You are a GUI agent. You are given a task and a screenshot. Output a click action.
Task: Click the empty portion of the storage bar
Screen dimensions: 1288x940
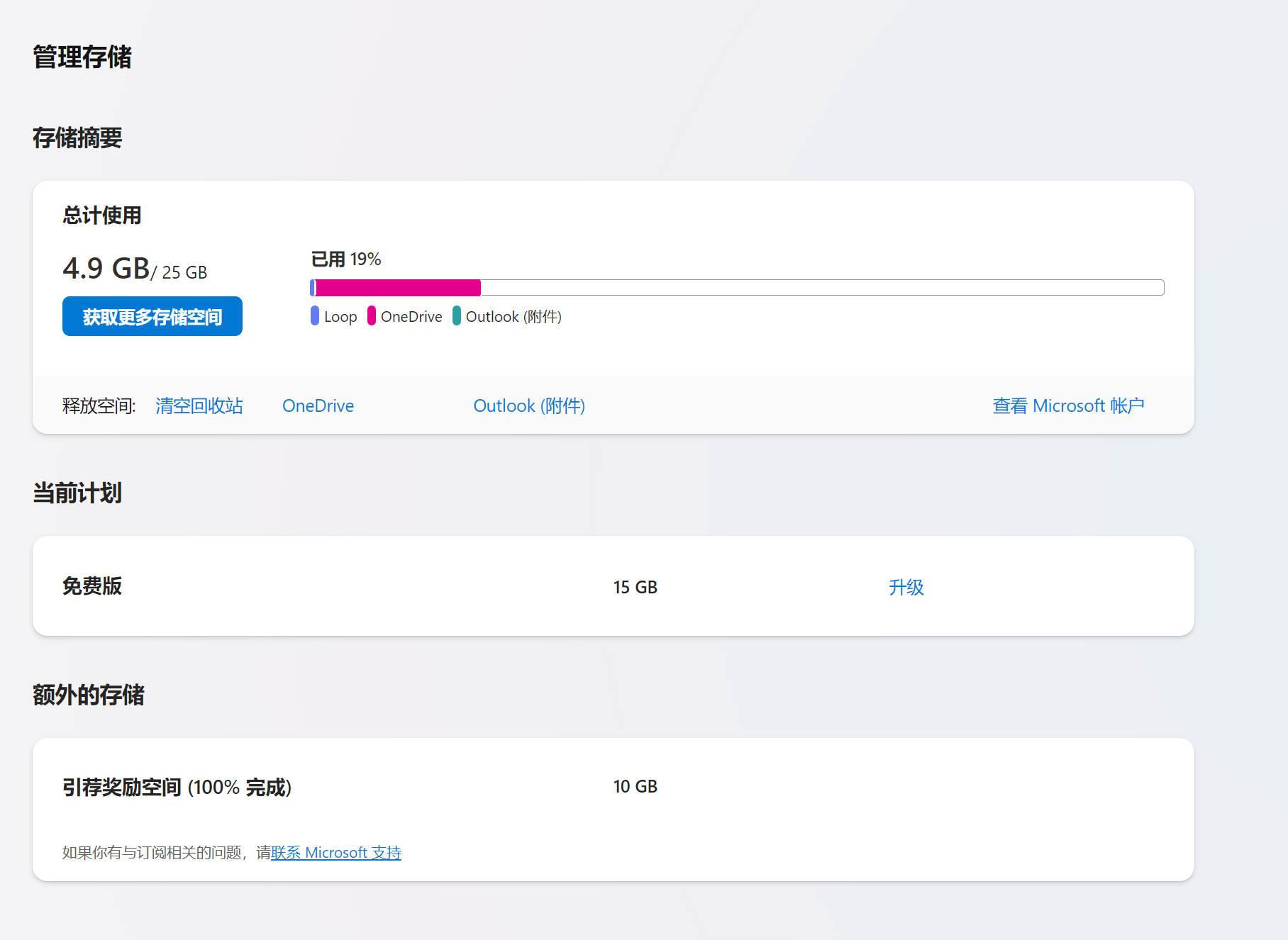(822, 287)
